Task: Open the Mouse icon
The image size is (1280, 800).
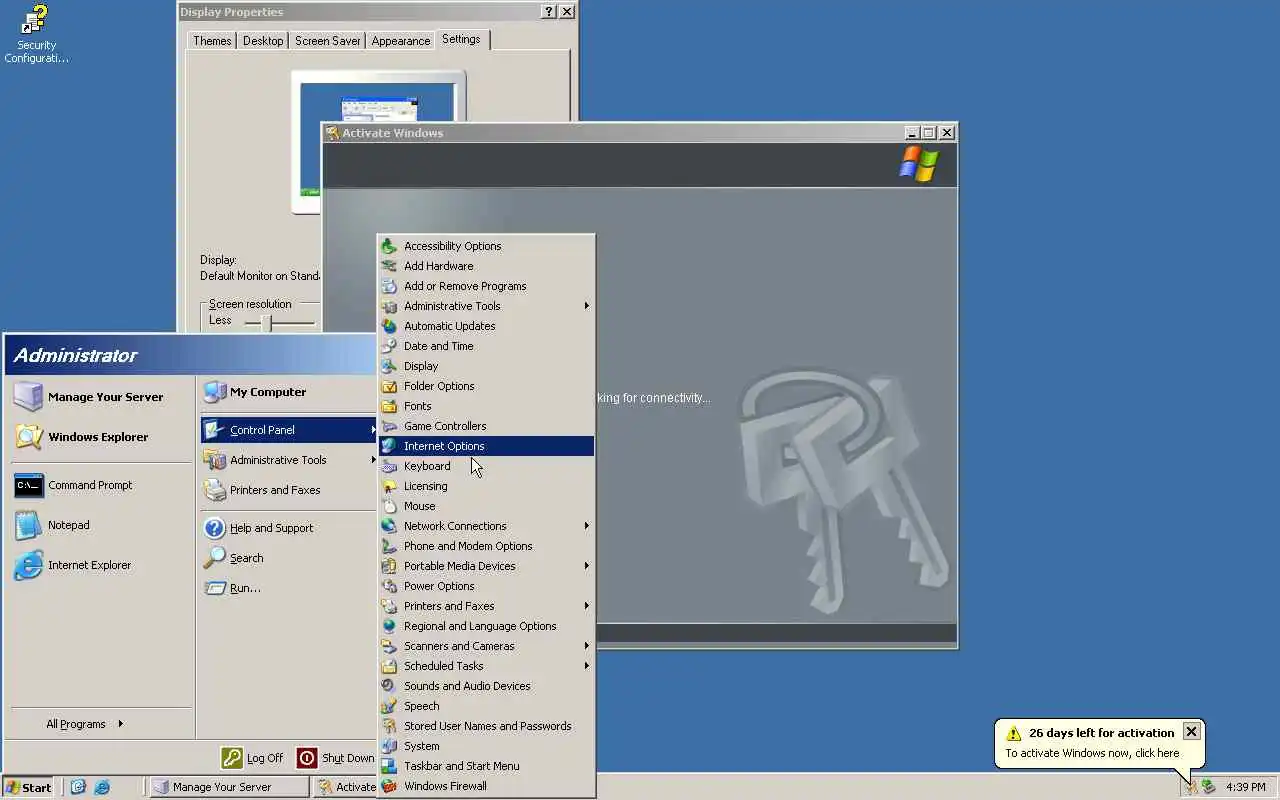Action: point(389,506)
